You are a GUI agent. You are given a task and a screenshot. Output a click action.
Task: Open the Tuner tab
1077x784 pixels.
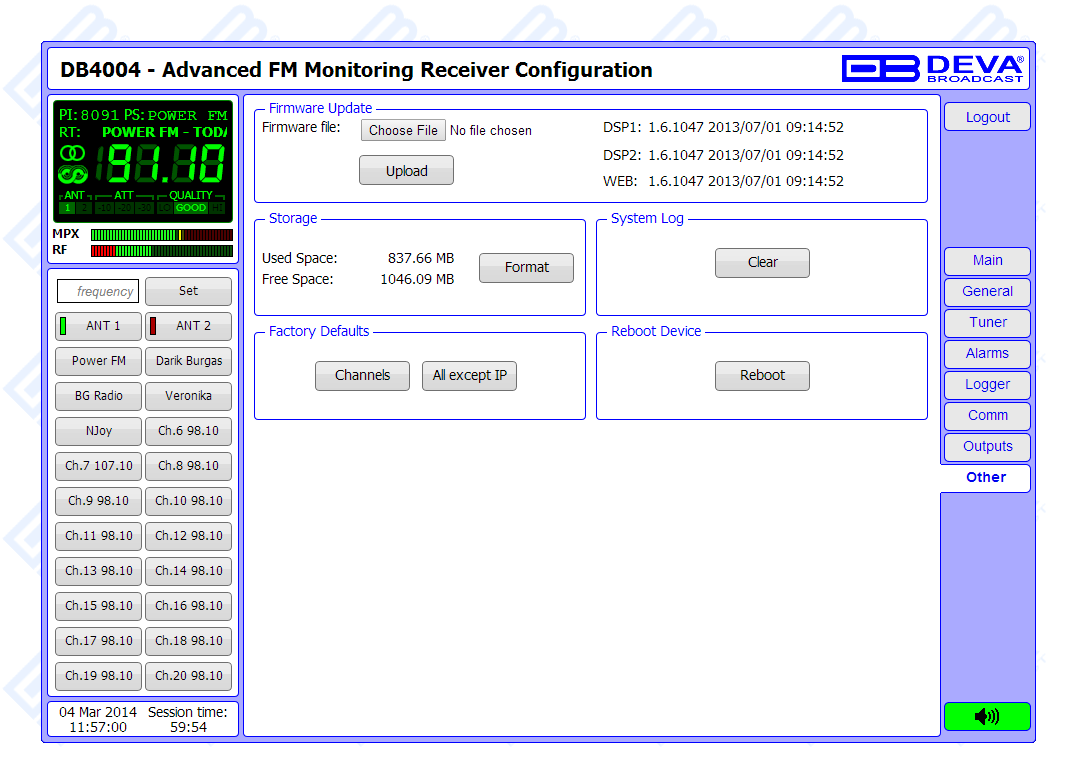click(x=987, y=322)
